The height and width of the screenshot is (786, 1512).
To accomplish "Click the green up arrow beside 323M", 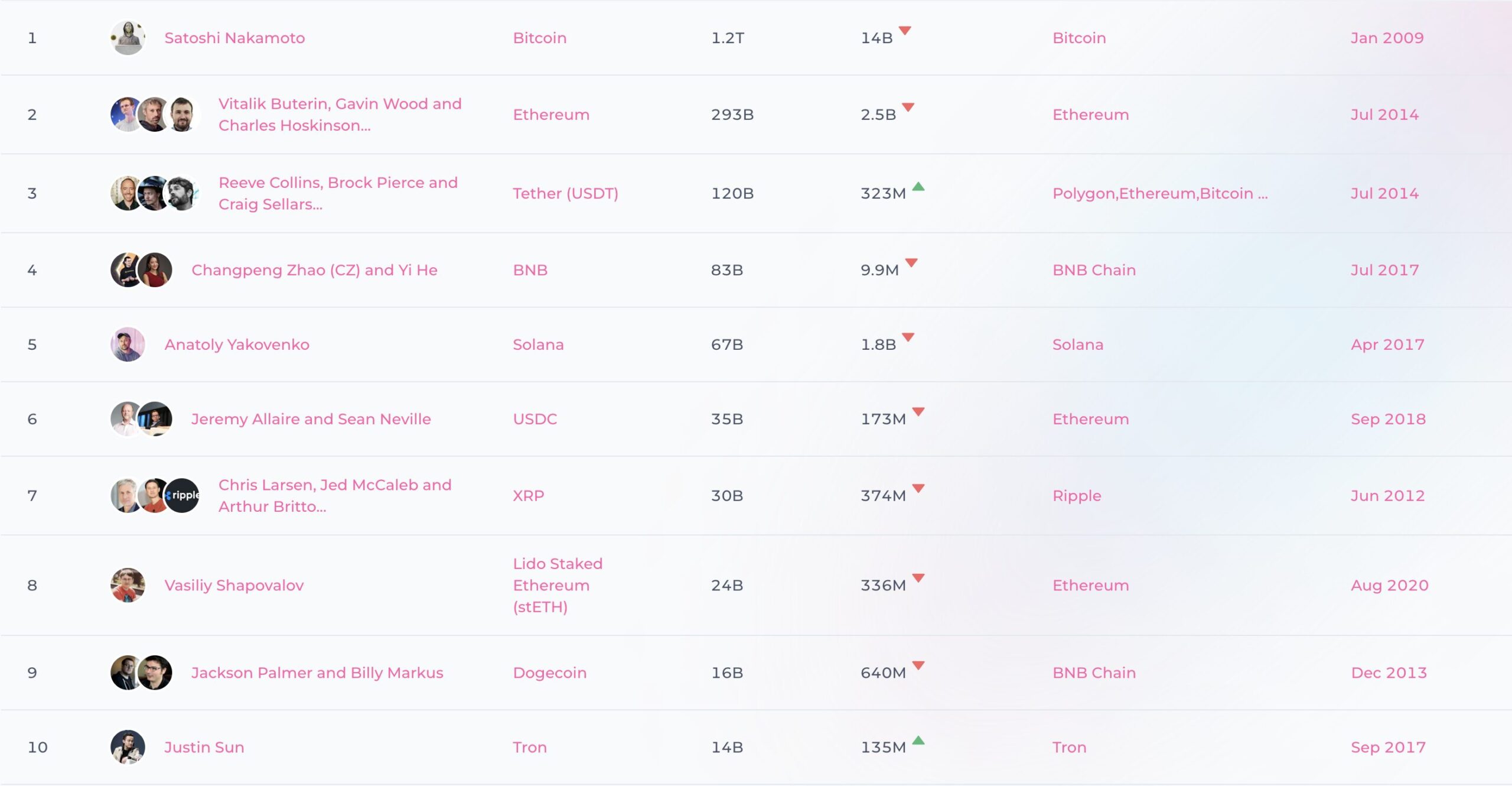I will [918, 187].
